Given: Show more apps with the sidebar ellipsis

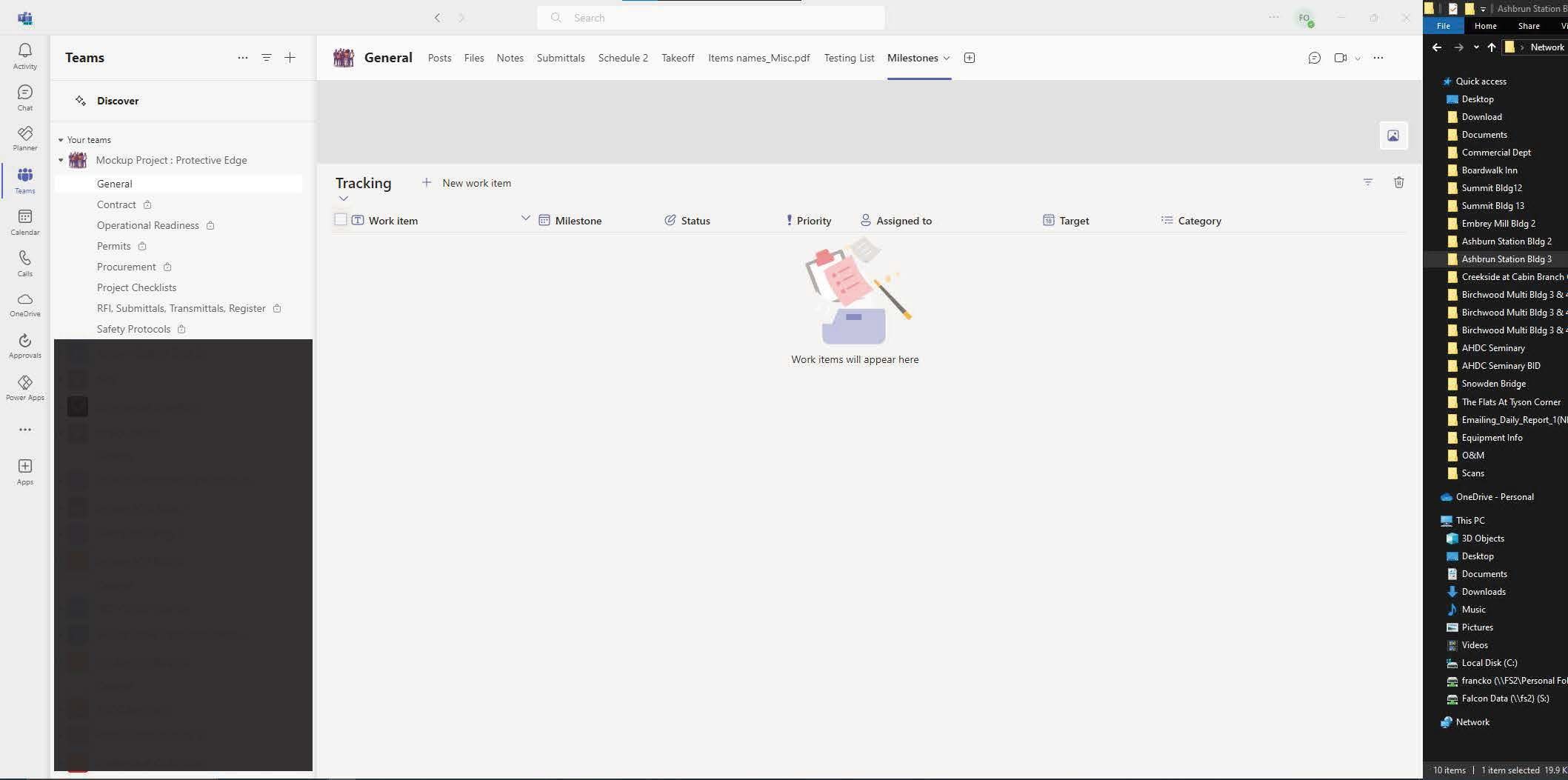Looking at the screenshot, I should [x=25, y=430].
